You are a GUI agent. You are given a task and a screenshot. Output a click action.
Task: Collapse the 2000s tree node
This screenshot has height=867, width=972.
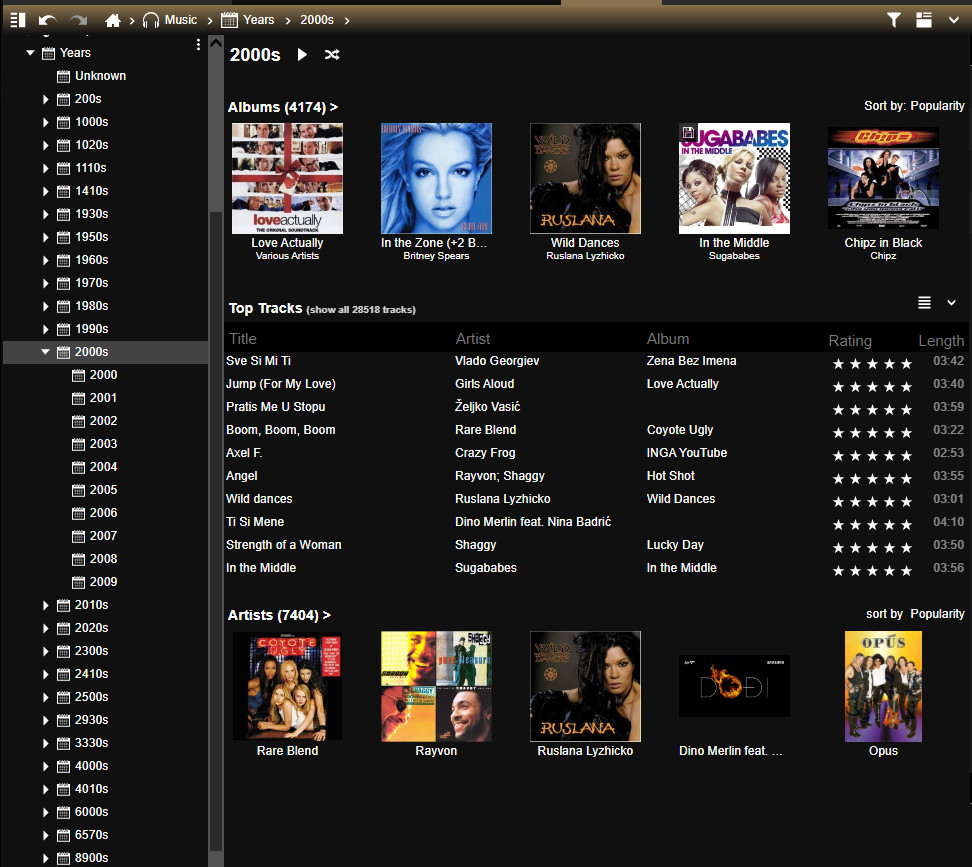(45, 352)
